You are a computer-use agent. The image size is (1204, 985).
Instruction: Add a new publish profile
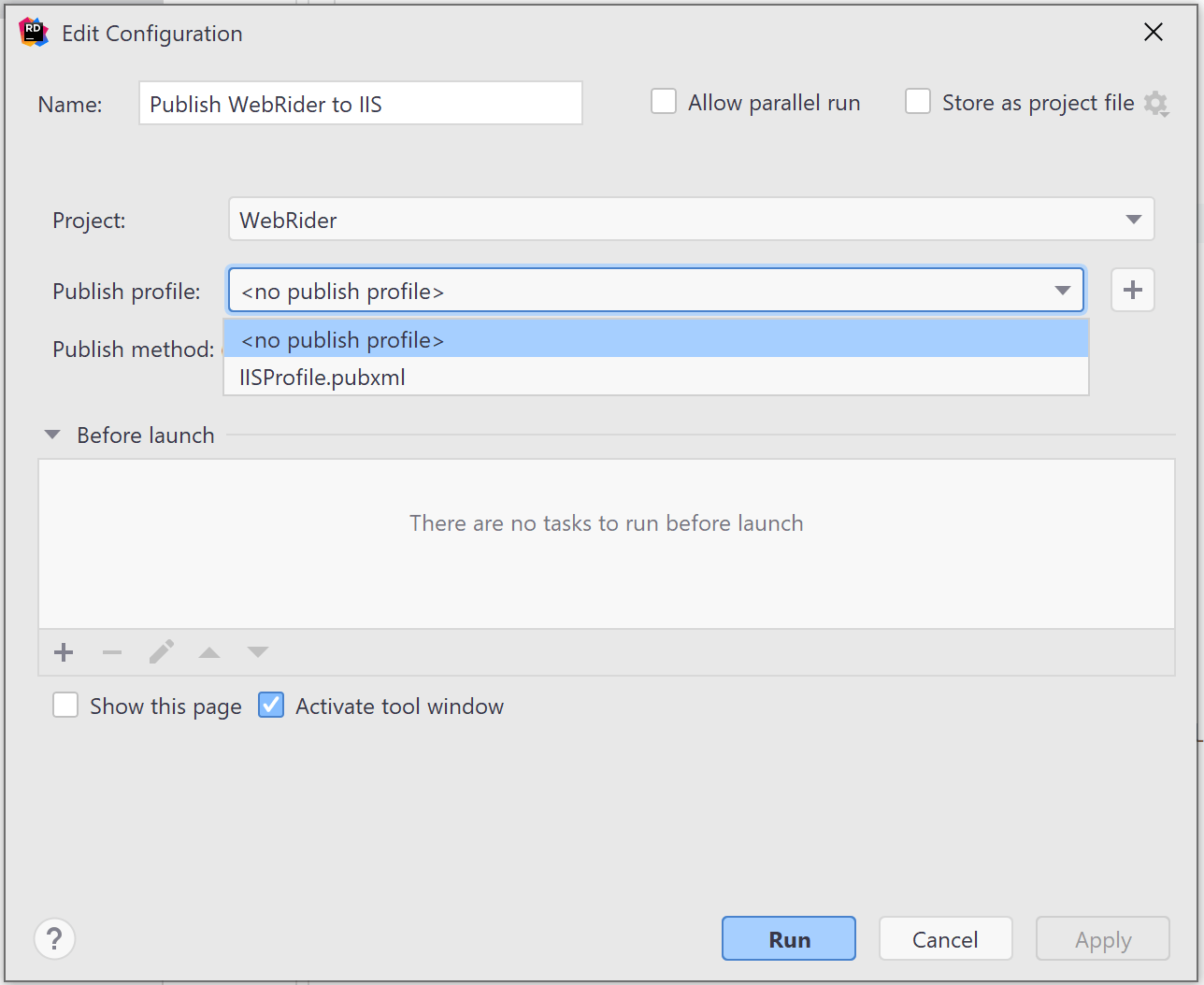pyautogui.click(x=1132, y=290)
